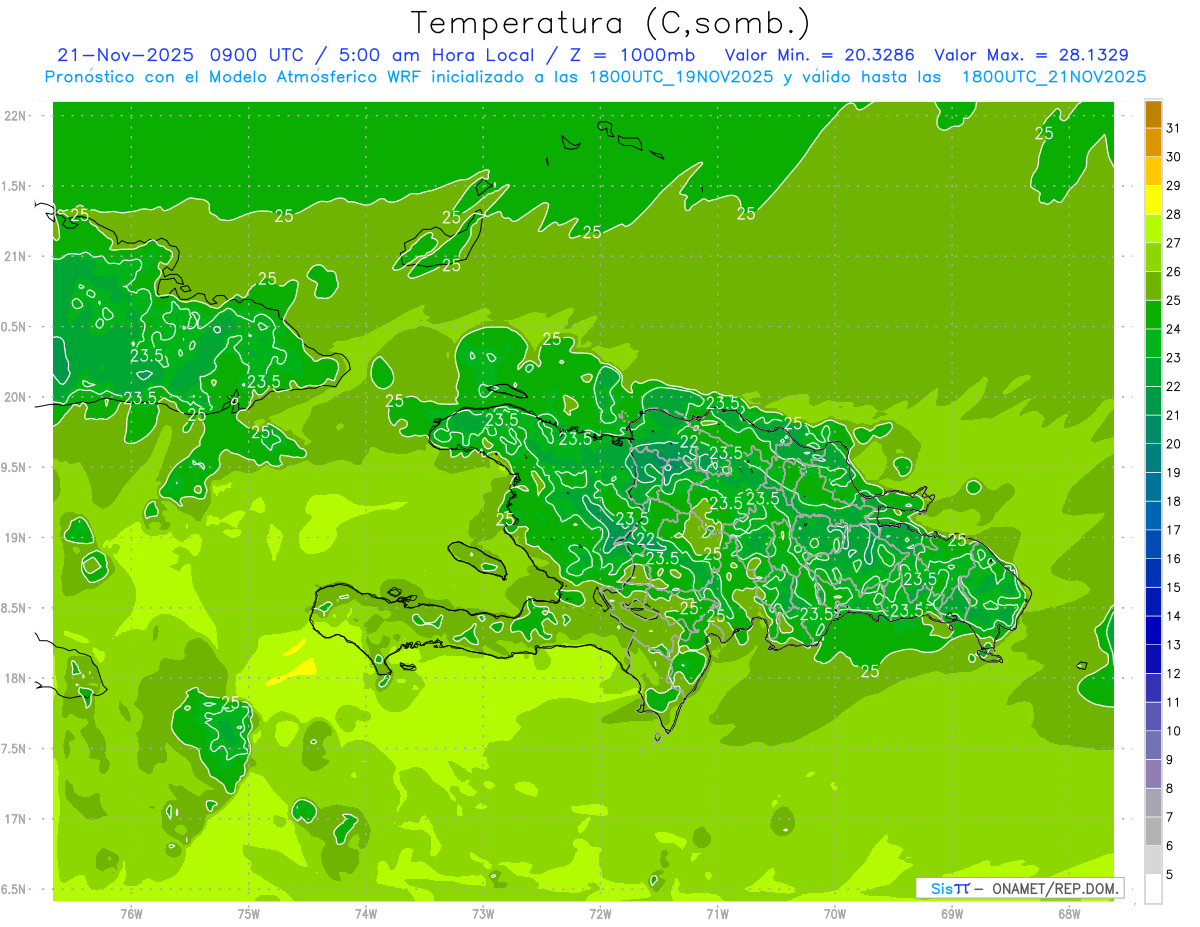
Task: Select "Valor Min. = 20.3286" text
Action: 819,55
